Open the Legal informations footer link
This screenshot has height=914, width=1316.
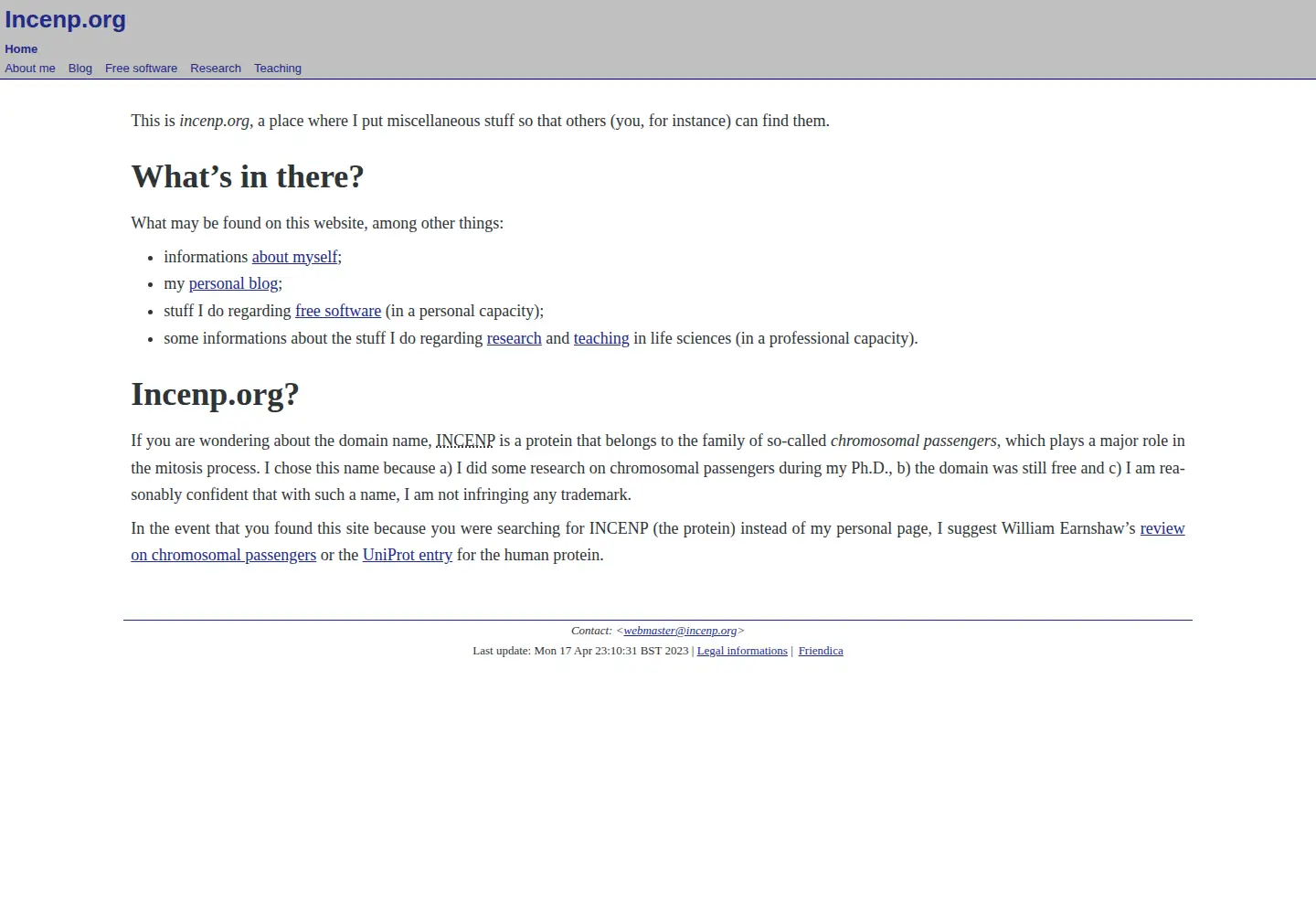coord(742,651)
